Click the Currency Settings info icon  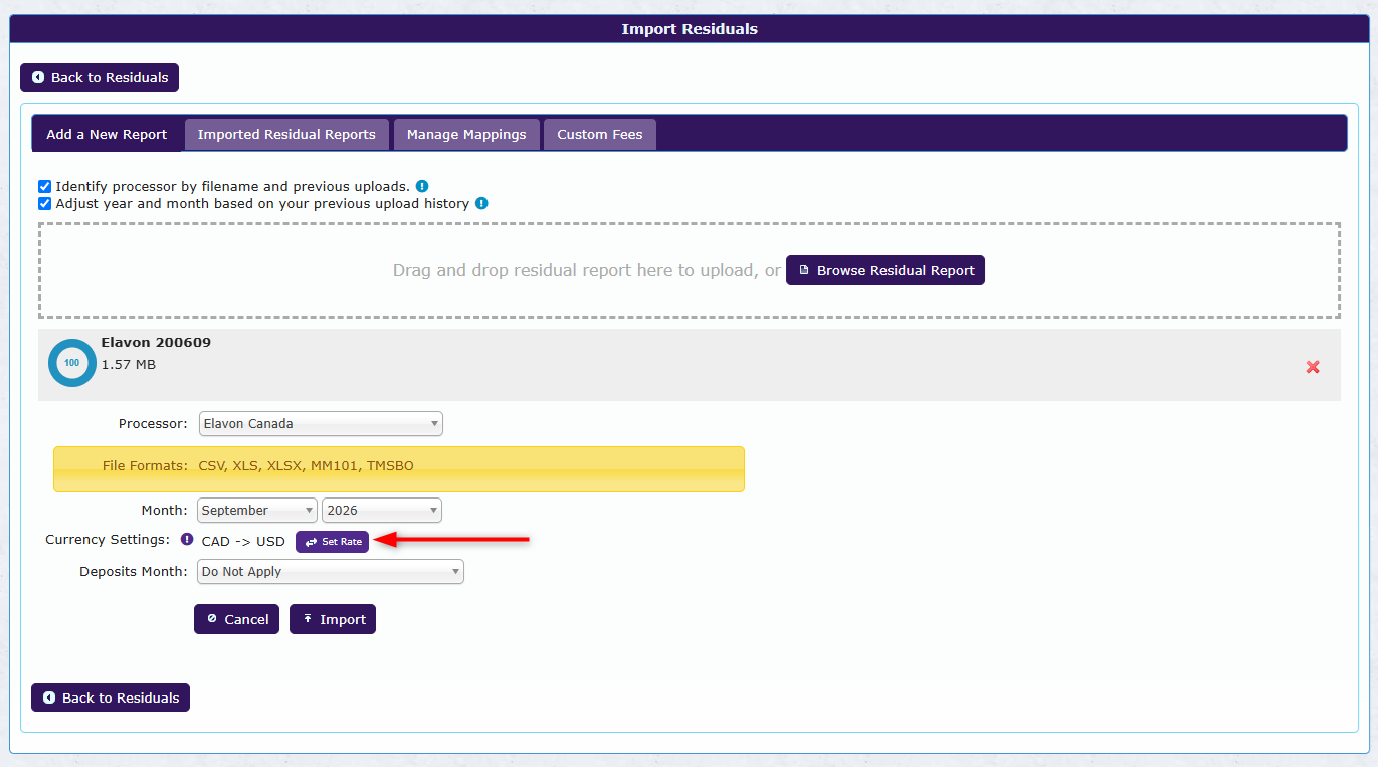[x=187, y=539]
